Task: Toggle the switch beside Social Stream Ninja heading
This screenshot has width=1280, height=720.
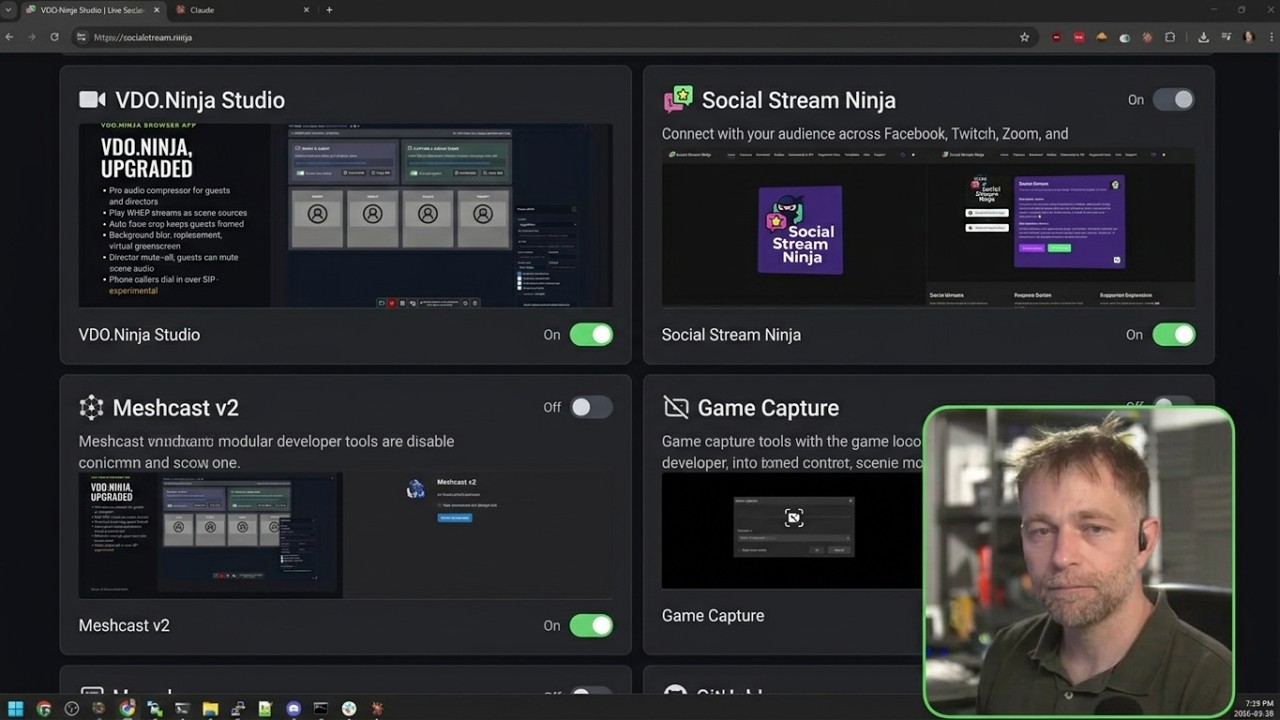Action: coord(1173,99)
